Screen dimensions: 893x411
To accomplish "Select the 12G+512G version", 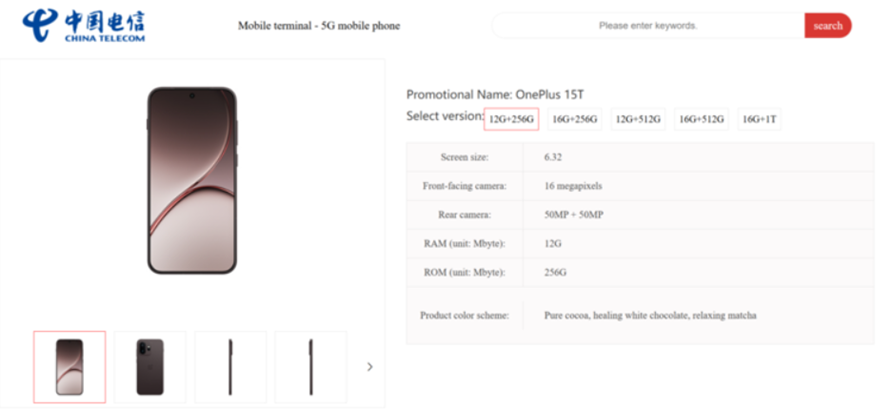I will pyautogui.click(x=638, y=119).
